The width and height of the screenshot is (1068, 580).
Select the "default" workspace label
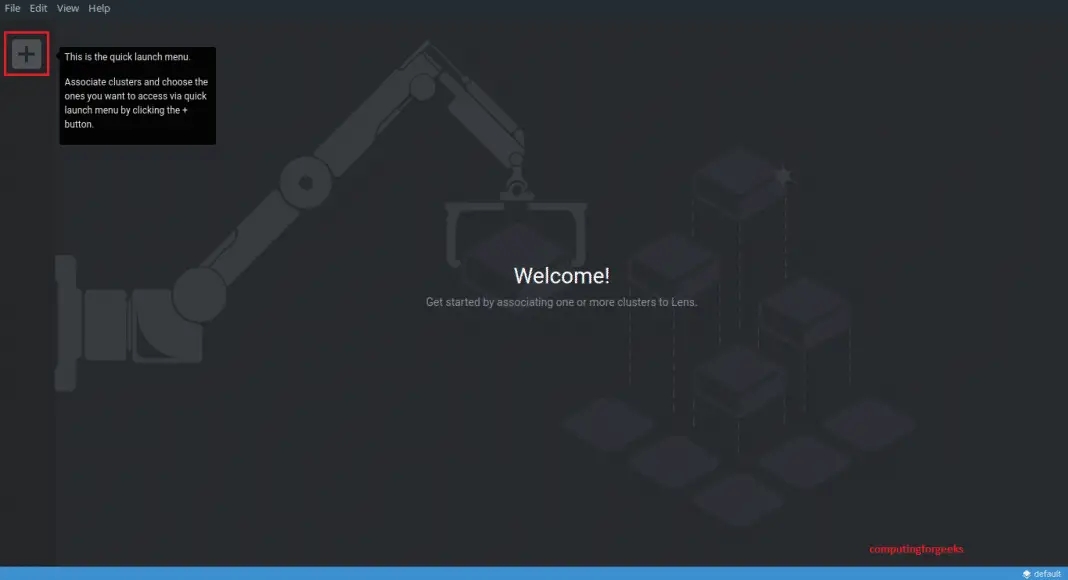(x=1047, y=574)
